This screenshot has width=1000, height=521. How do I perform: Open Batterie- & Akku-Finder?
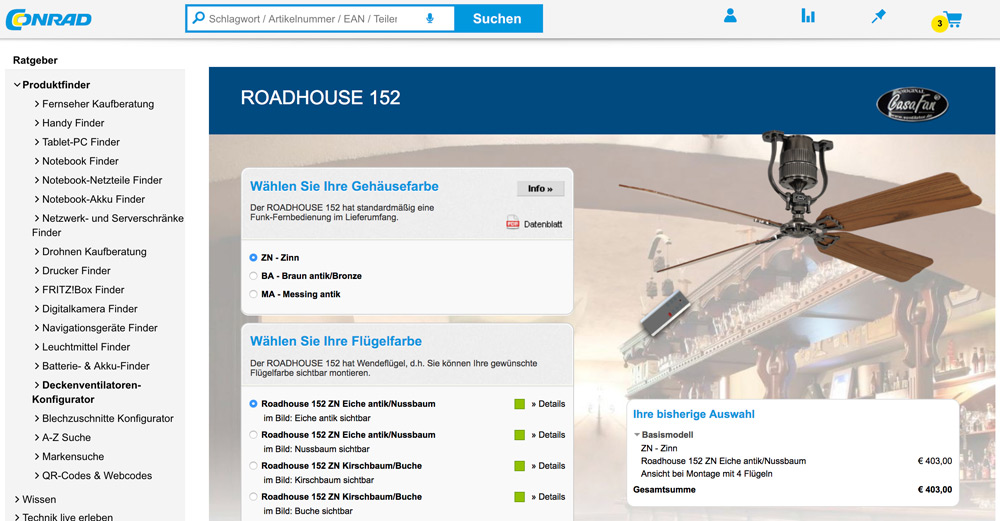point(96,367)
